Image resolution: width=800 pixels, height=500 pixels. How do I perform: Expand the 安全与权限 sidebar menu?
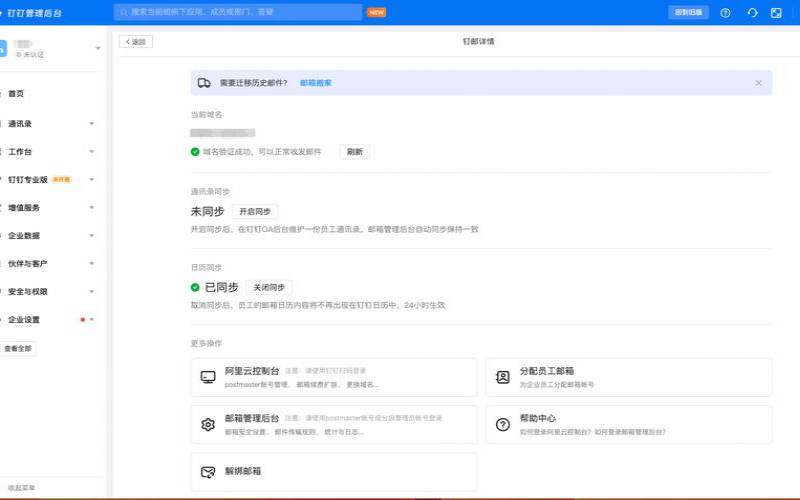[x=92, y=292]
